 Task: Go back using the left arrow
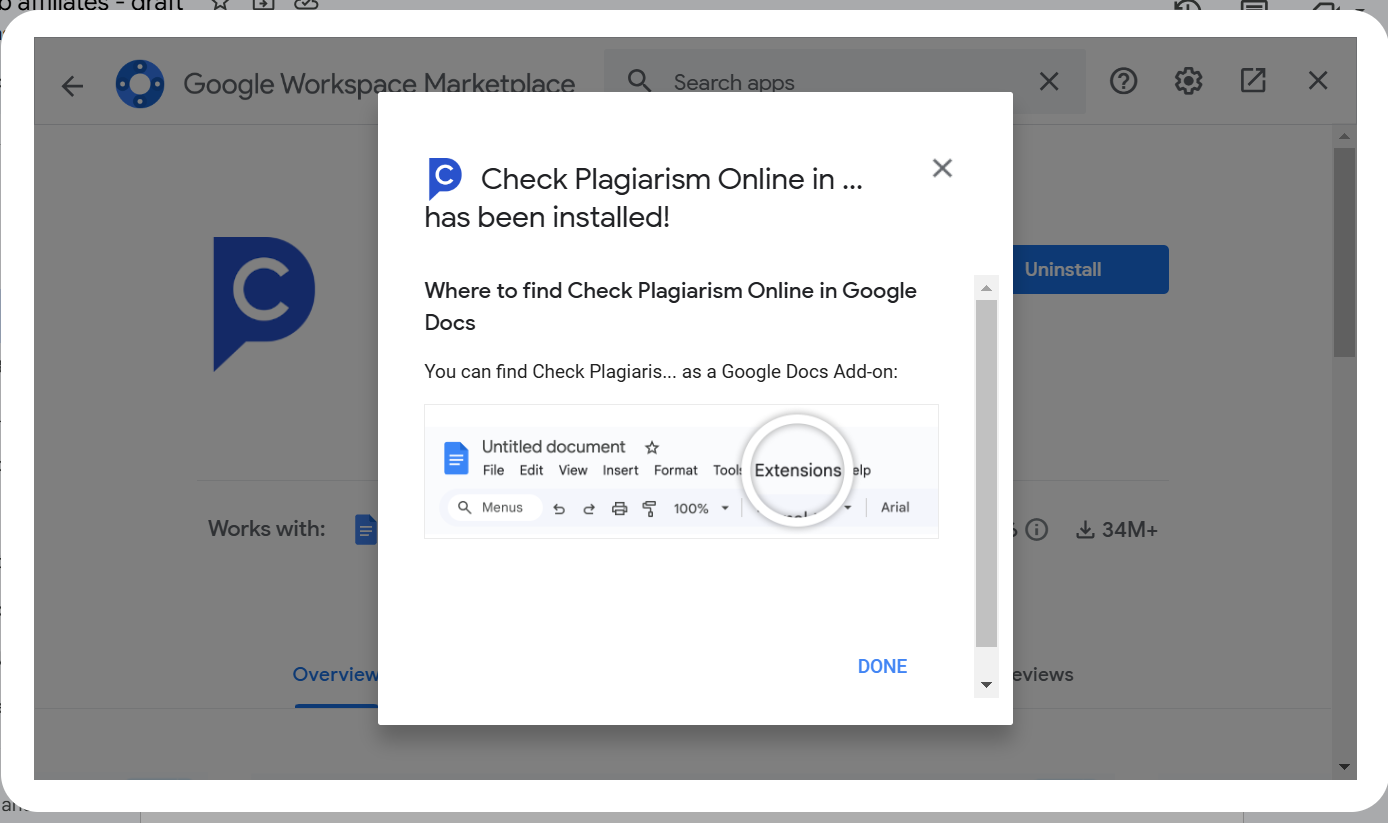(72, 86)
